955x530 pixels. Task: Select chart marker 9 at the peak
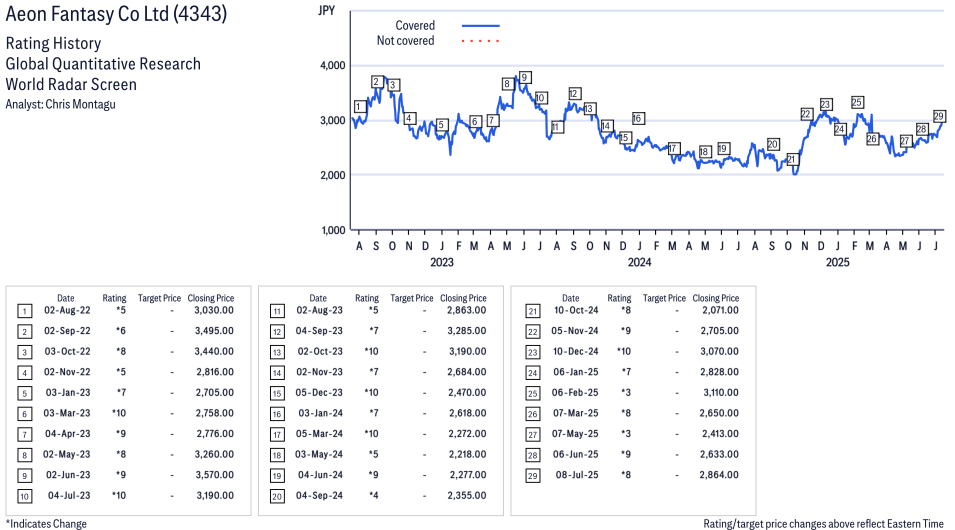(x=524, y=77)
